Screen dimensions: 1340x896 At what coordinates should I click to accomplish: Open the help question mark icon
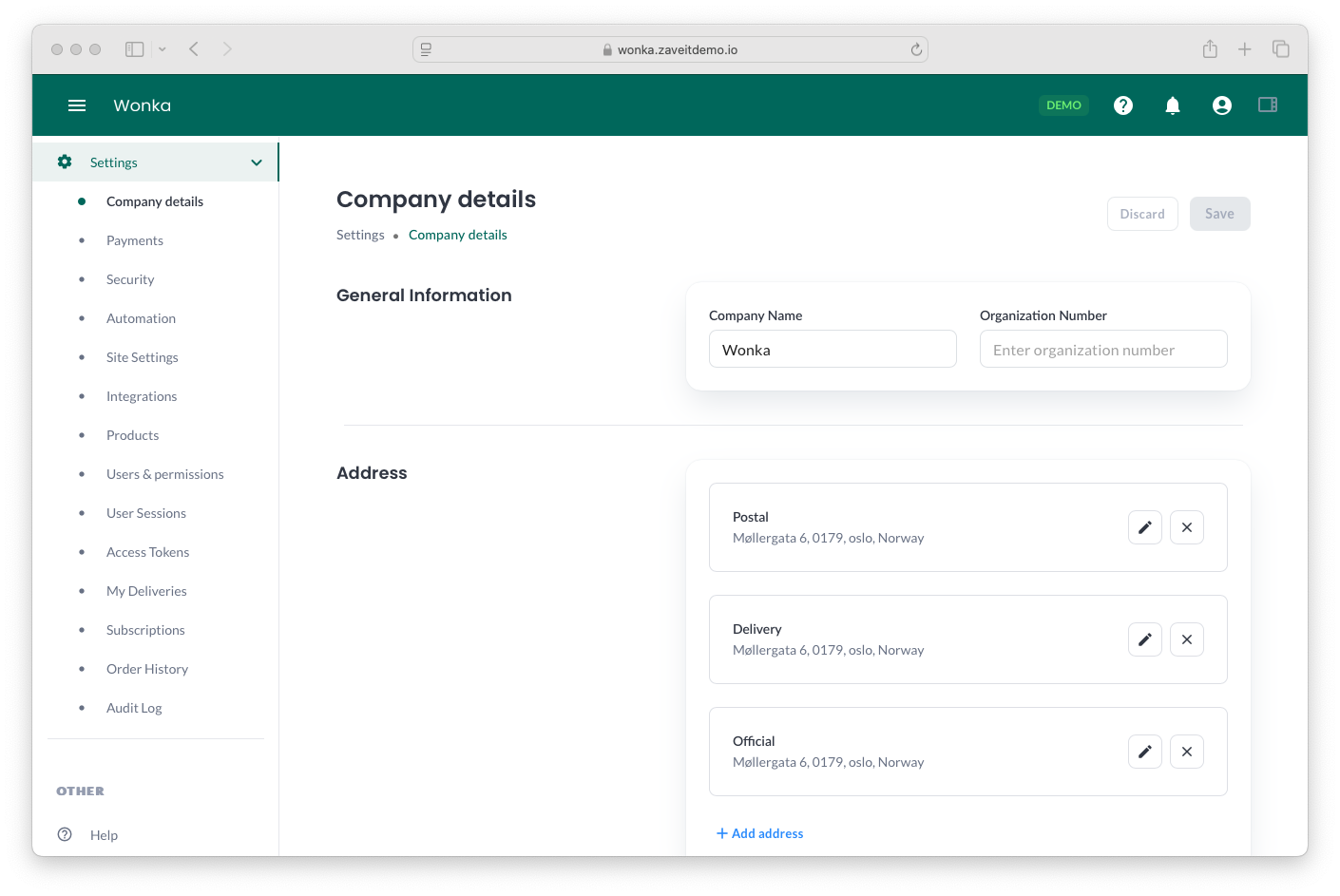coord(1123,105)
